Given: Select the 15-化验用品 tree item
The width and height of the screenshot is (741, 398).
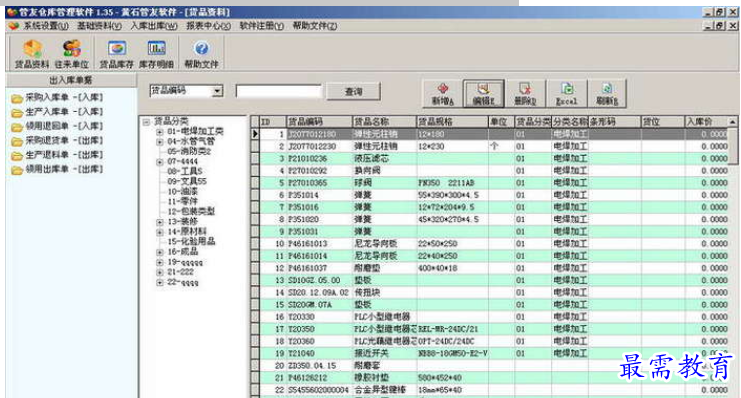Looking at the screenshot, I should 191,242.
